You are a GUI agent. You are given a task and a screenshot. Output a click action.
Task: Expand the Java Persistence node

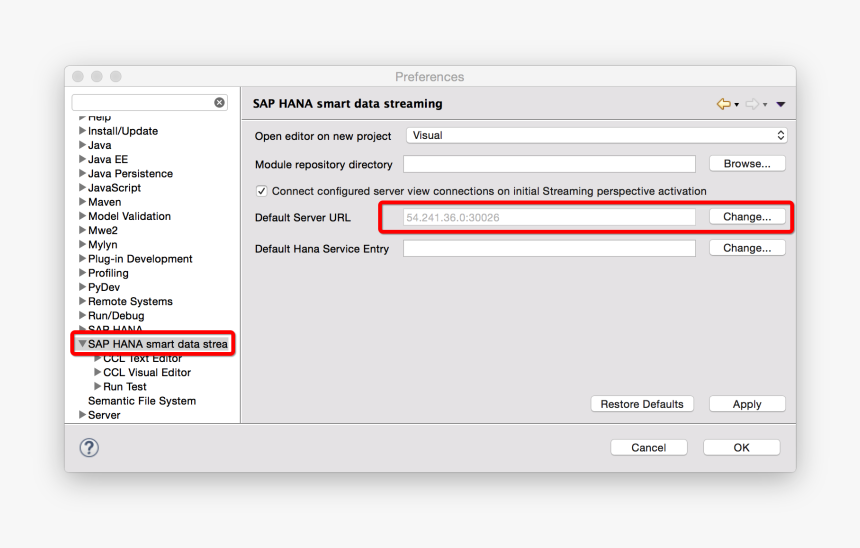pyautogui.click(x=82, y=173)
